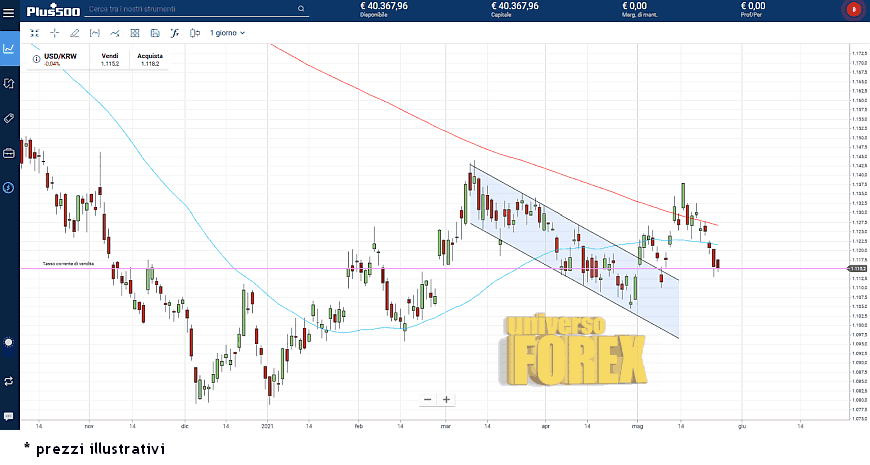Open the chart view in sidebar
The width and height of the screenshot is (870, 465).
[9, 48]
